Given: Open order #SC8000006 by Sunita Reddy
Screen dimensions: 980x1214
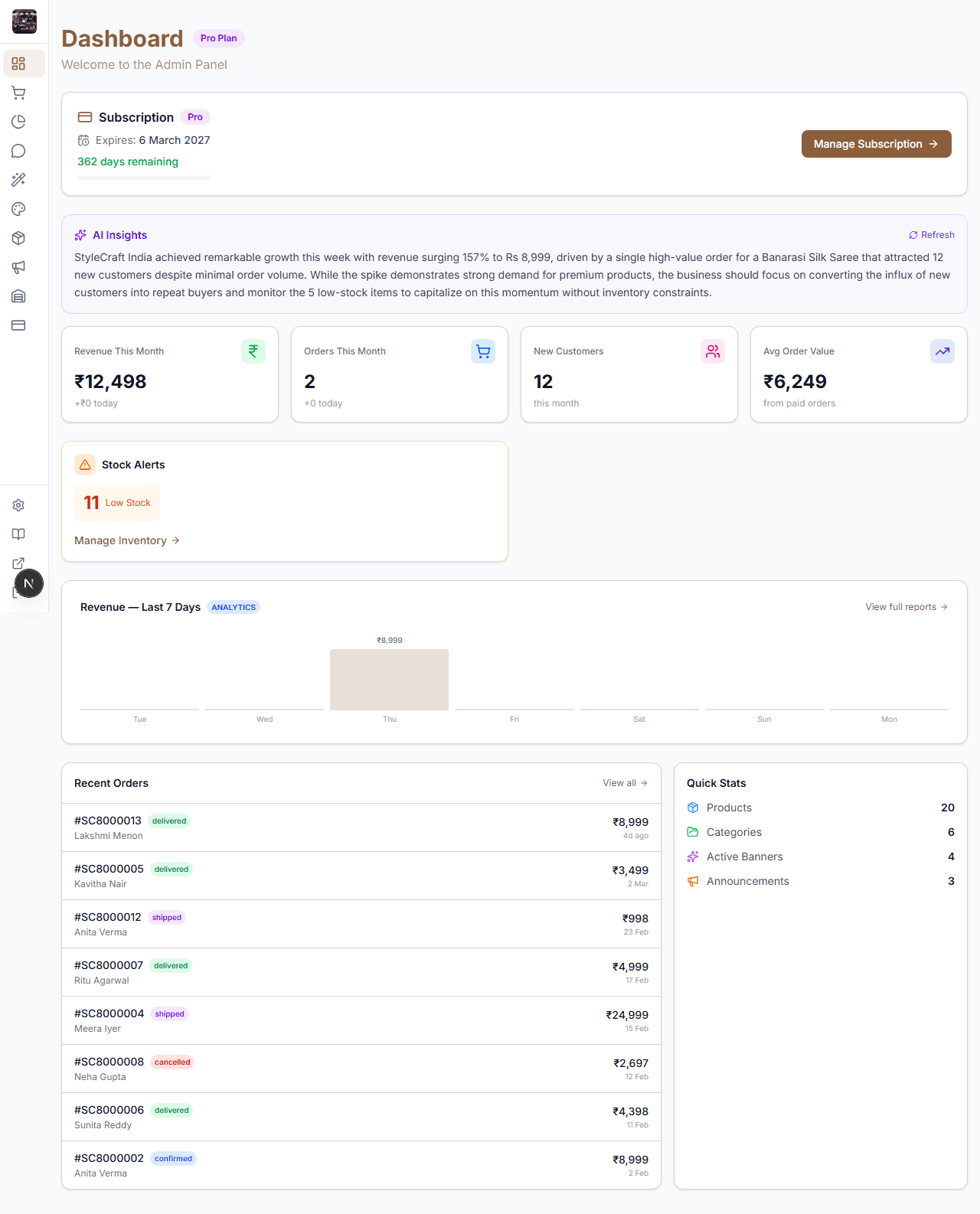Looking at the screenshot, I should click(x=361, y=1117).
